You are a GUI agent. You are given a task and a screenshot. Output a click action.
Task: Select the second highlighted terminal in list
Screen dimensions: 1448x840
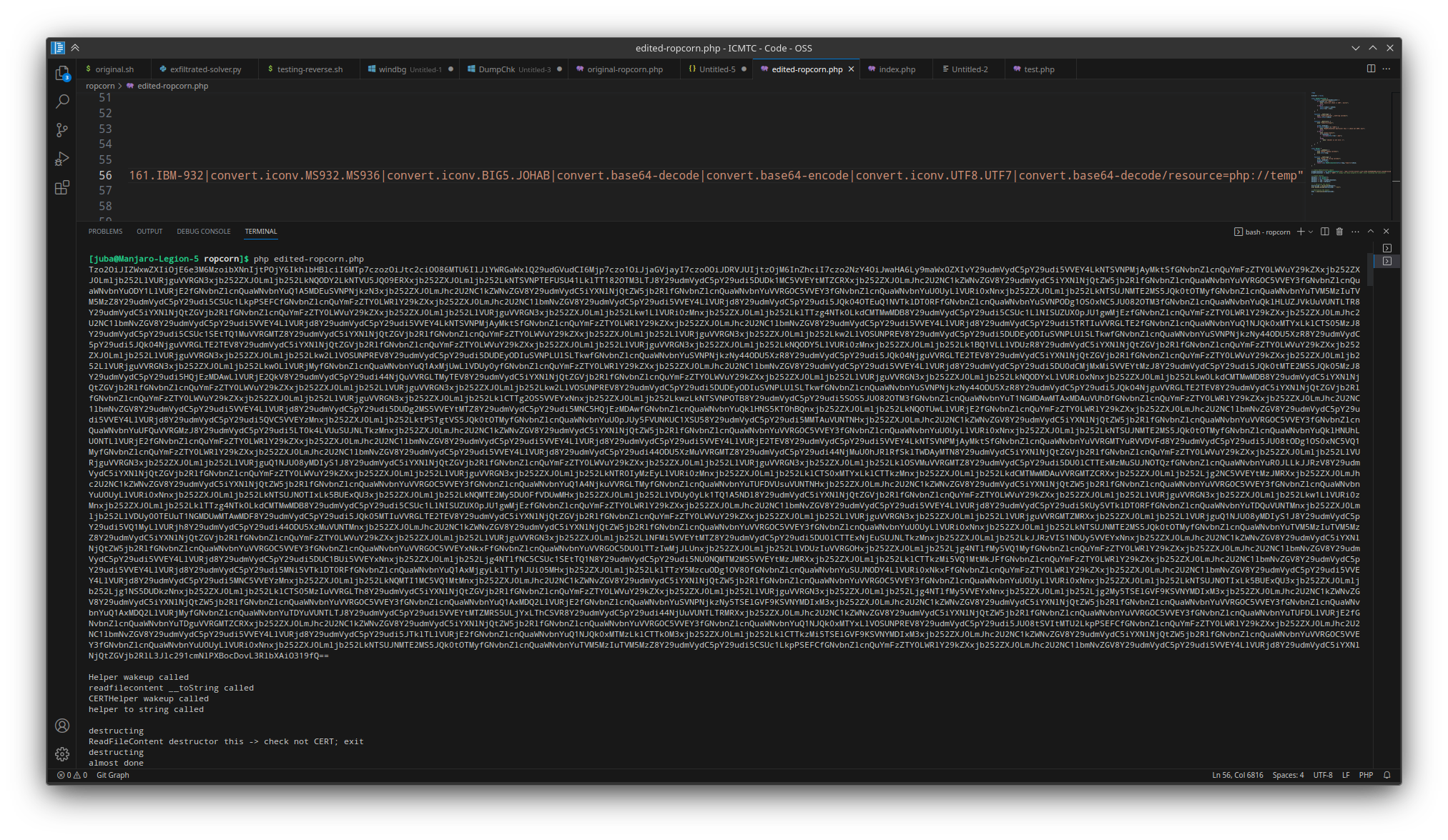point(1387,261)
